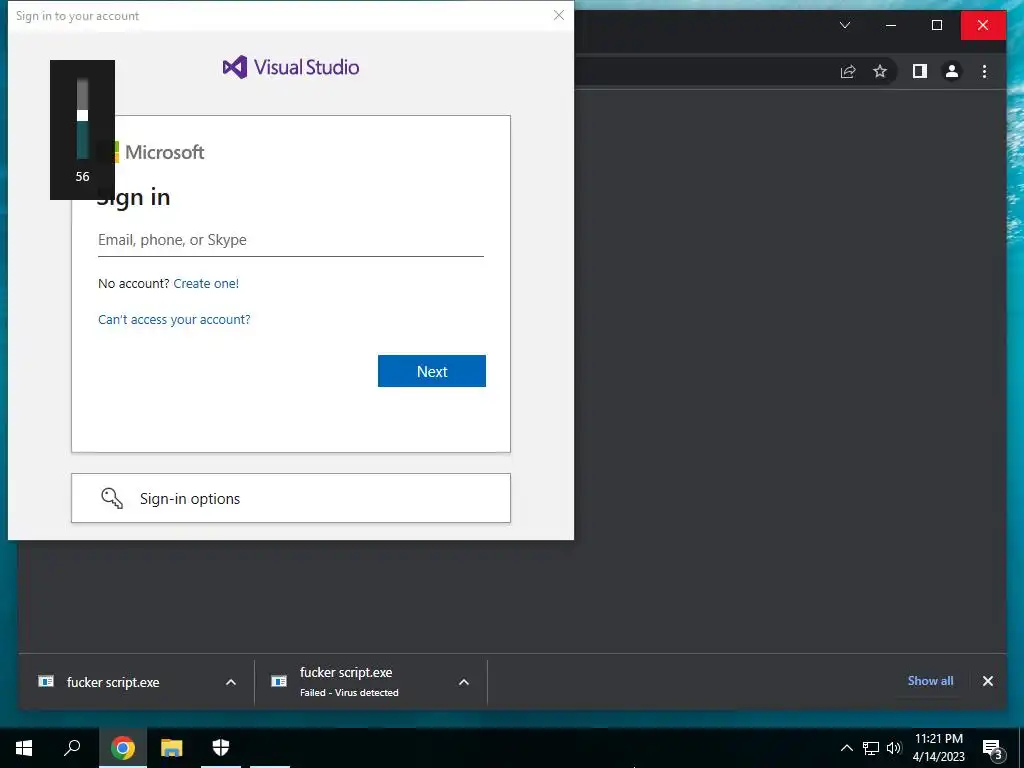Open Sign-in options
The image size is (1024, 768).
click(291, 498)
